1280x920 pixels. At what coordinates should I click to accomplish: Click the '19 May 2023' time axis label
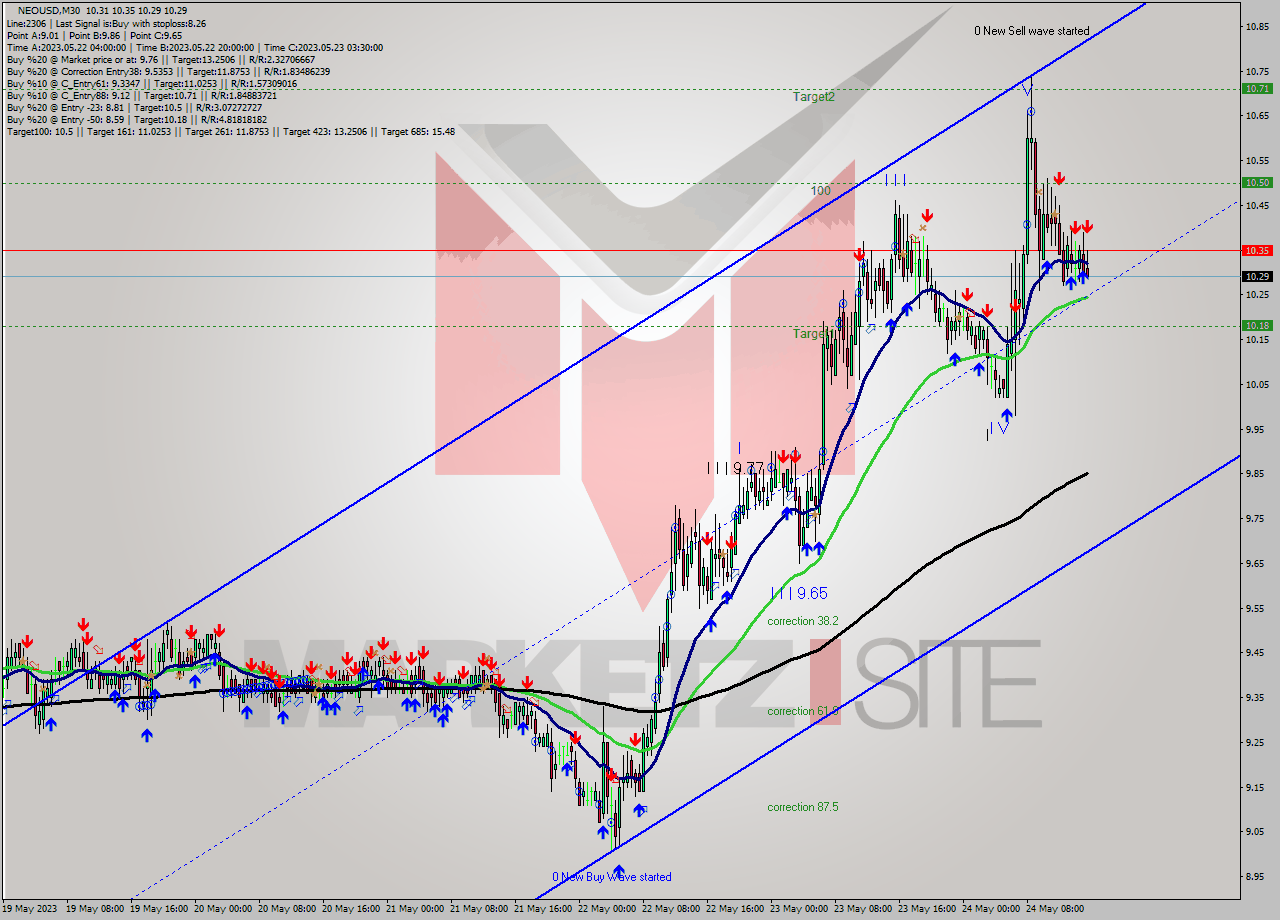tap(28, 909)
